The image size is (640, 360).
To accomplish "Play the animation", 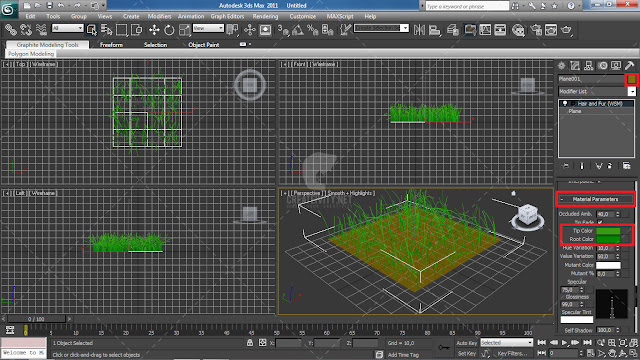I will tap(564, 343).
